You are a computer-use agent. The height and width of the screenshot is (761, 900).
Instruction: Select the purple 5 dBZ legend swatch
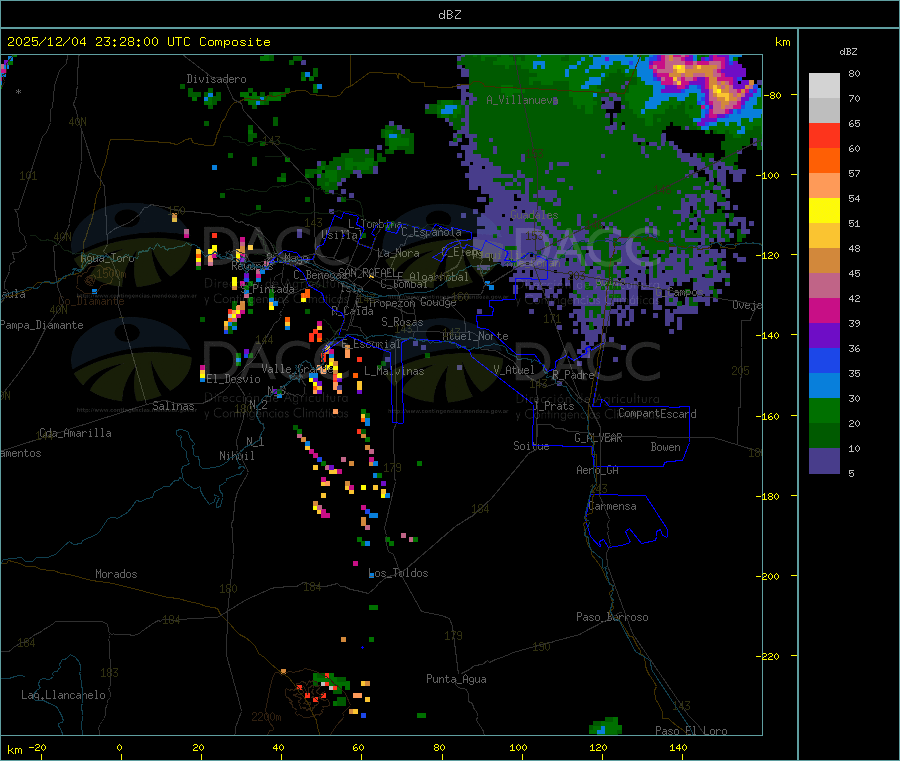pos(824,461)
